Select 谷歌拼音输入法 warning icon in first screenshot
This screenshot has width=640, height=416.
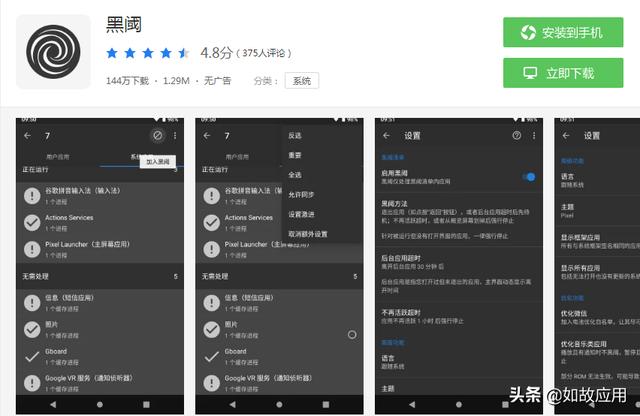point(32,196)
